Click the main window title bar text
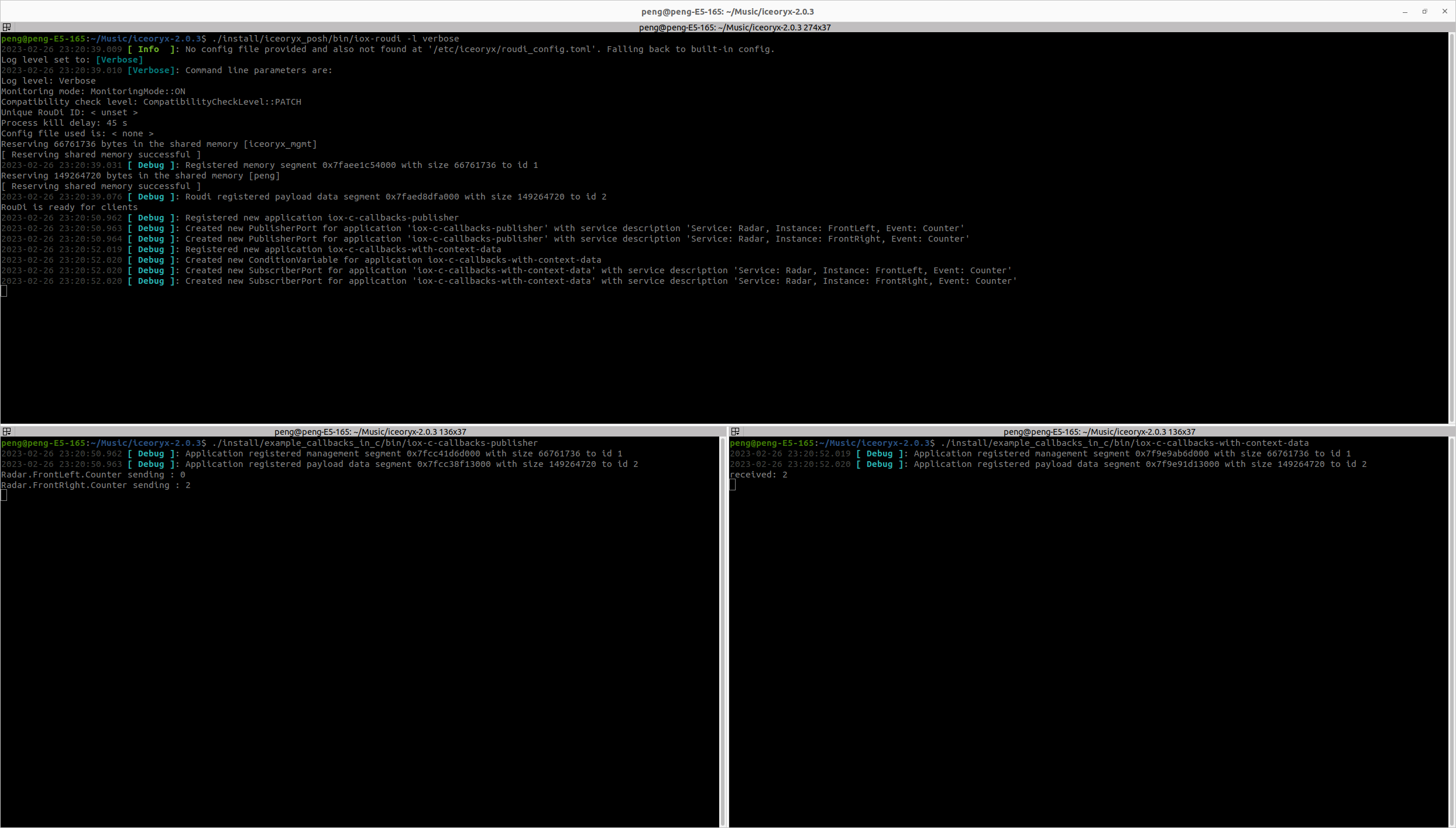The width and height of the screenshot is (1456, 828). coord(727,11)
